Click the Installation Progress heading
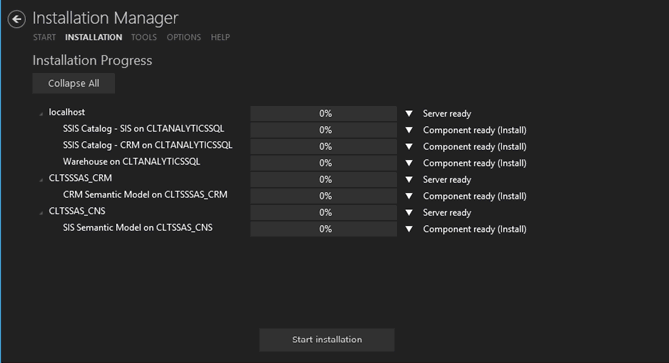The width and height of the screenshot is (669, 363). (x=92, y=61)
